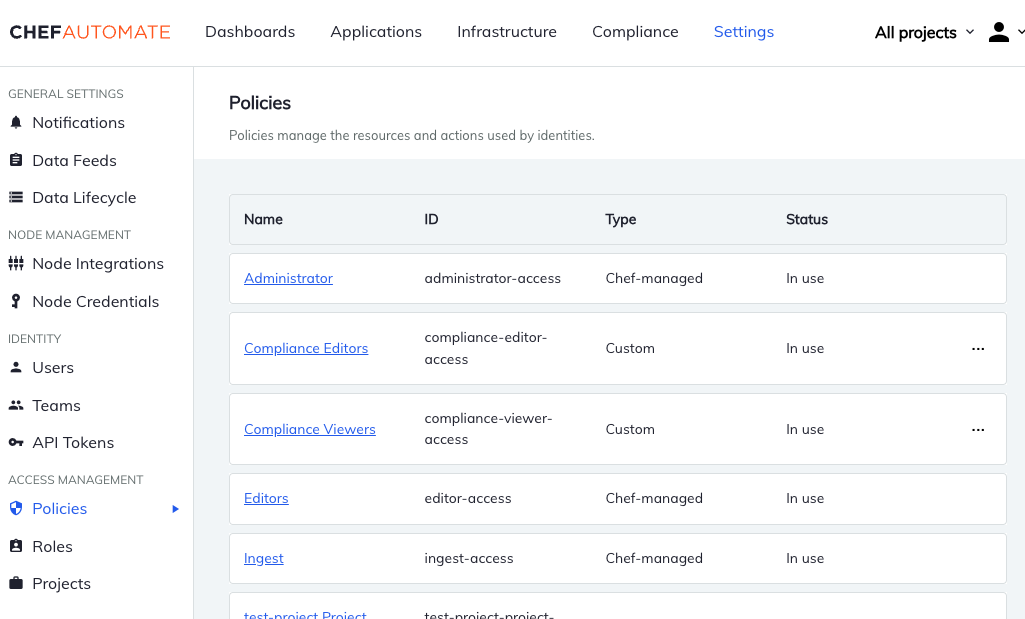The height and width of the screenshot is (619, 1025).
Task: Open the Administrator policy link
Action: point(288,278)
